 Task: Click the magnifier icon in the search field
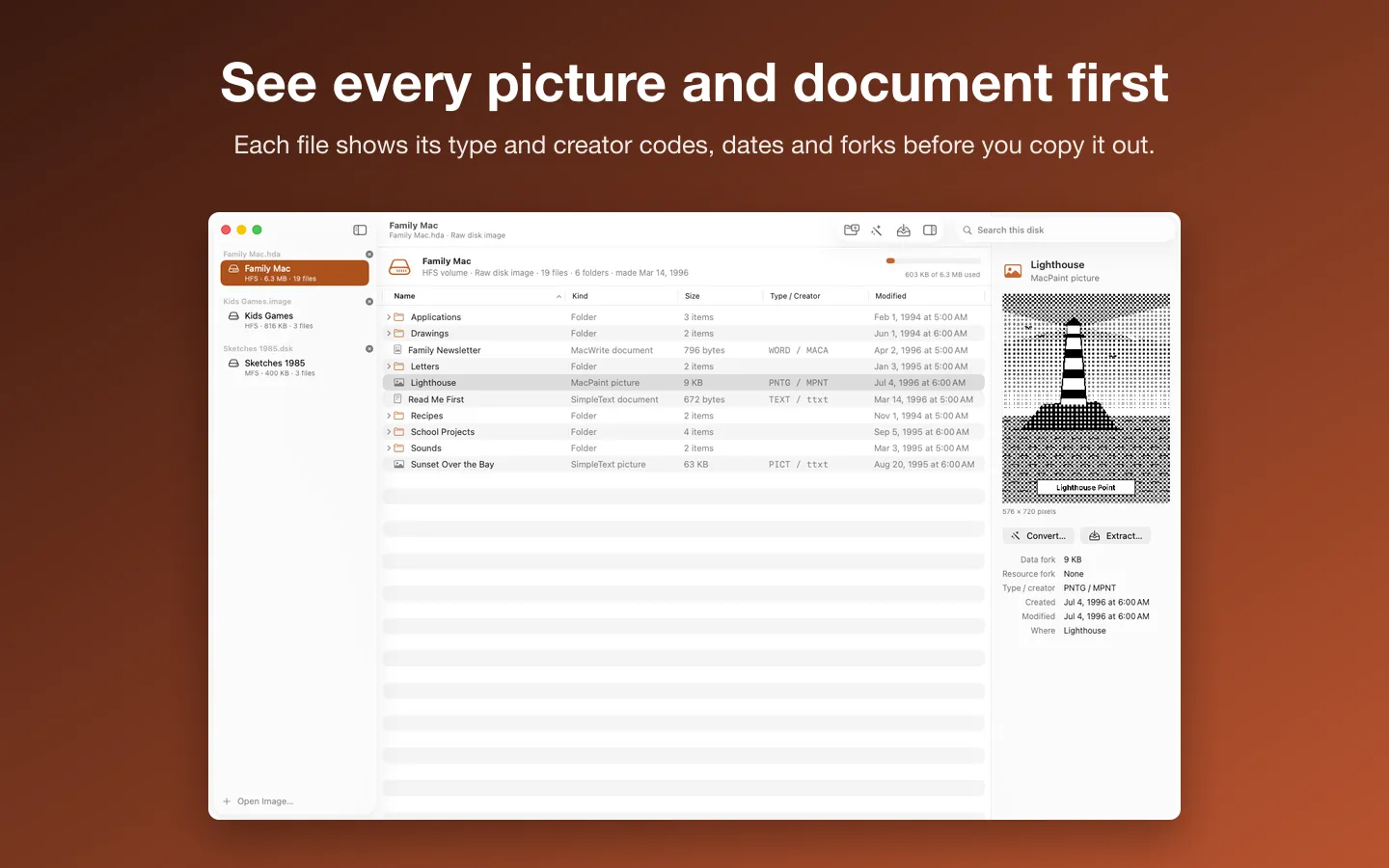967,230
